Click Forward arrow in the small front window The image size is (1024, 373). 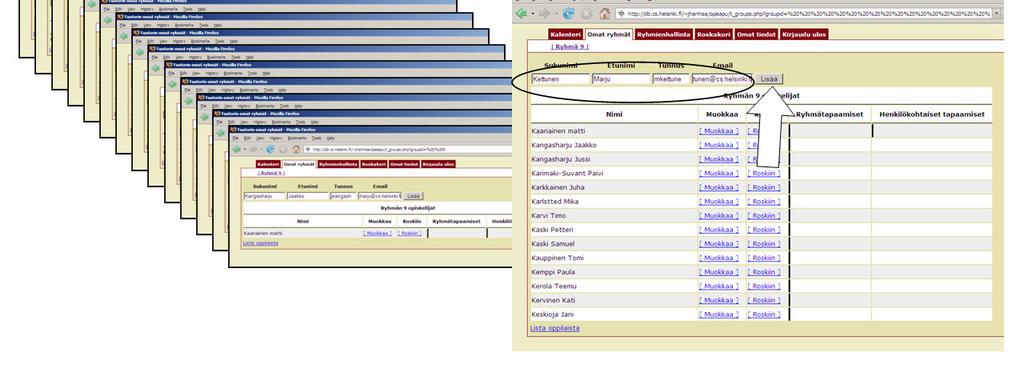253,149
